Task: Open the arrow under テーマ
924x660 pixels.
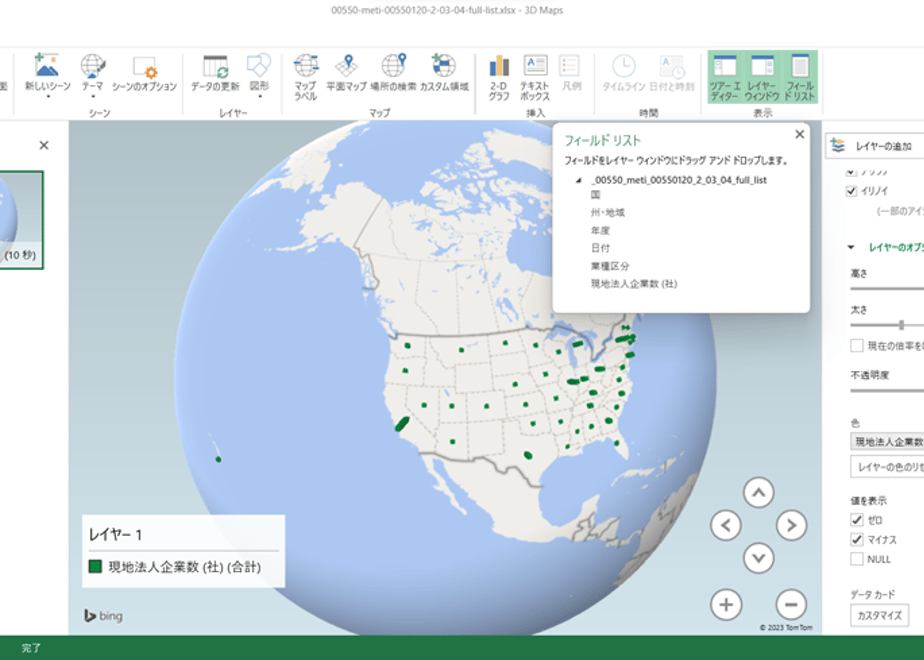Action: coord(93,97)
